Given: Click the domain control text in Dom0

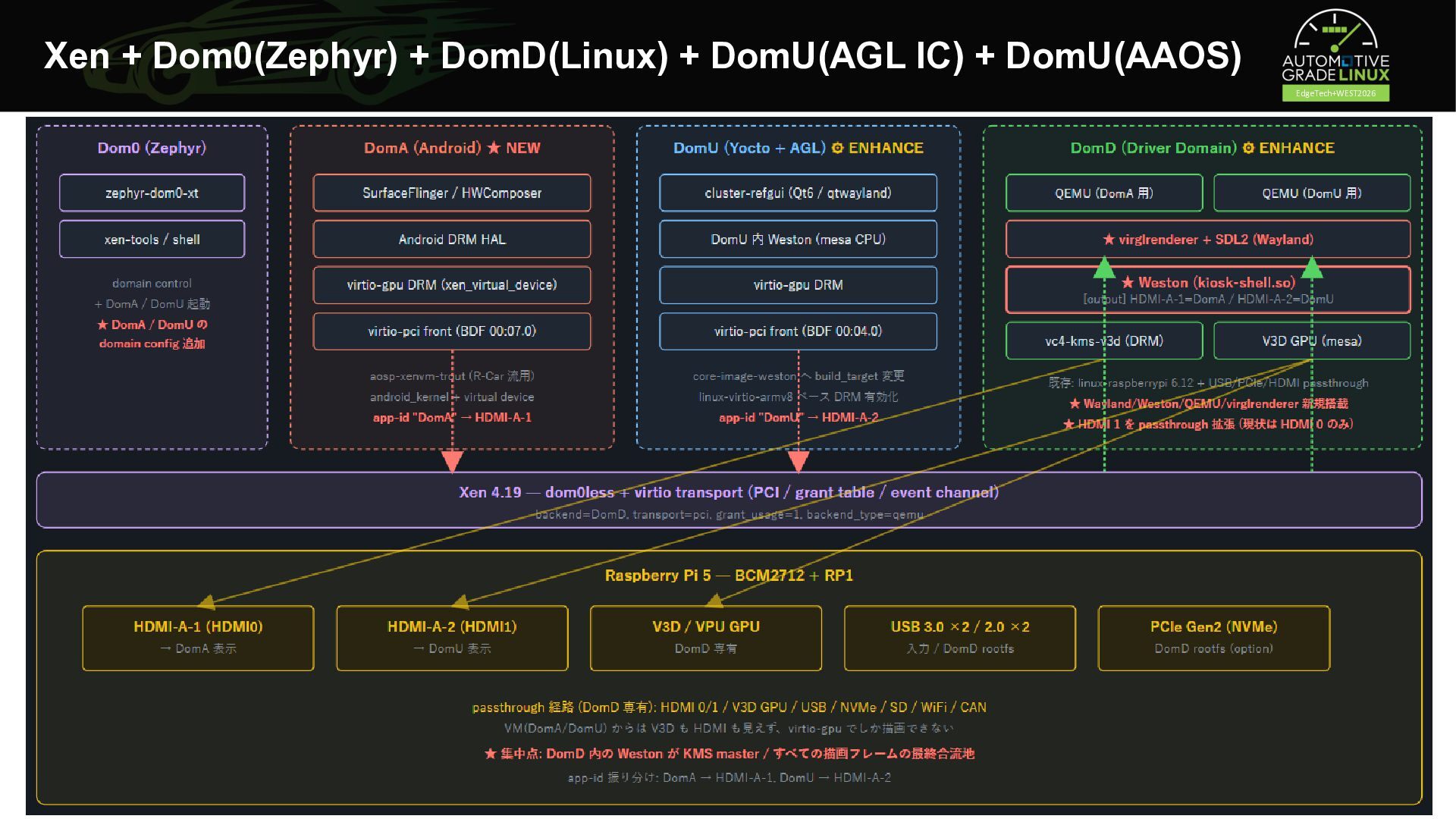Looking at the screenshot, I should point(152,283).
